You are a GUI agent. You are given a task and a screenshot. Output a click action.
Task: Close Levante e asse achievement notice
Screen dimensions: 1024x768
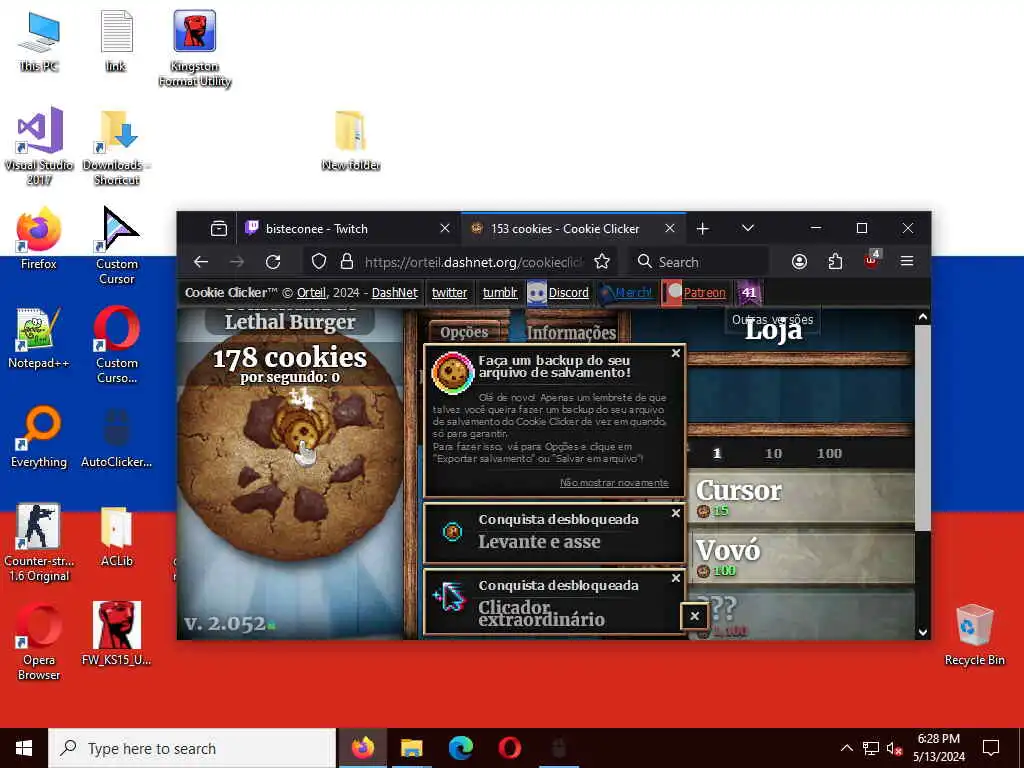pos(676,513)
